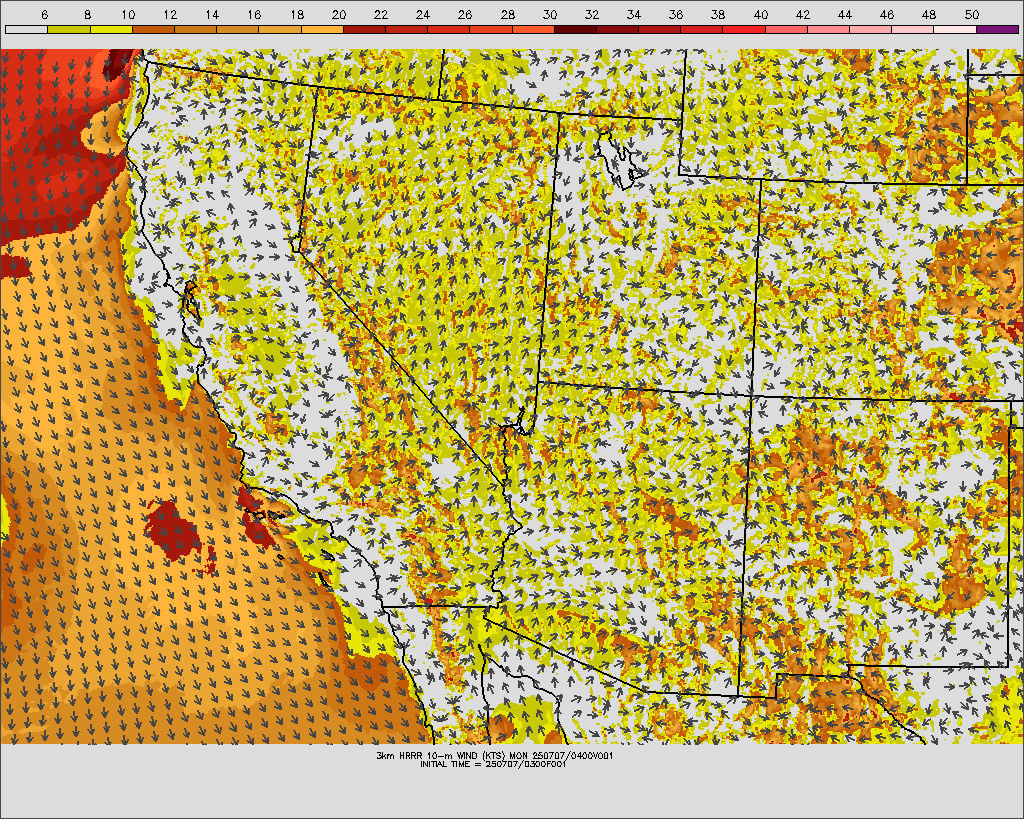
Task: Select the legend label "18"
Action: [x=296, y=14]
